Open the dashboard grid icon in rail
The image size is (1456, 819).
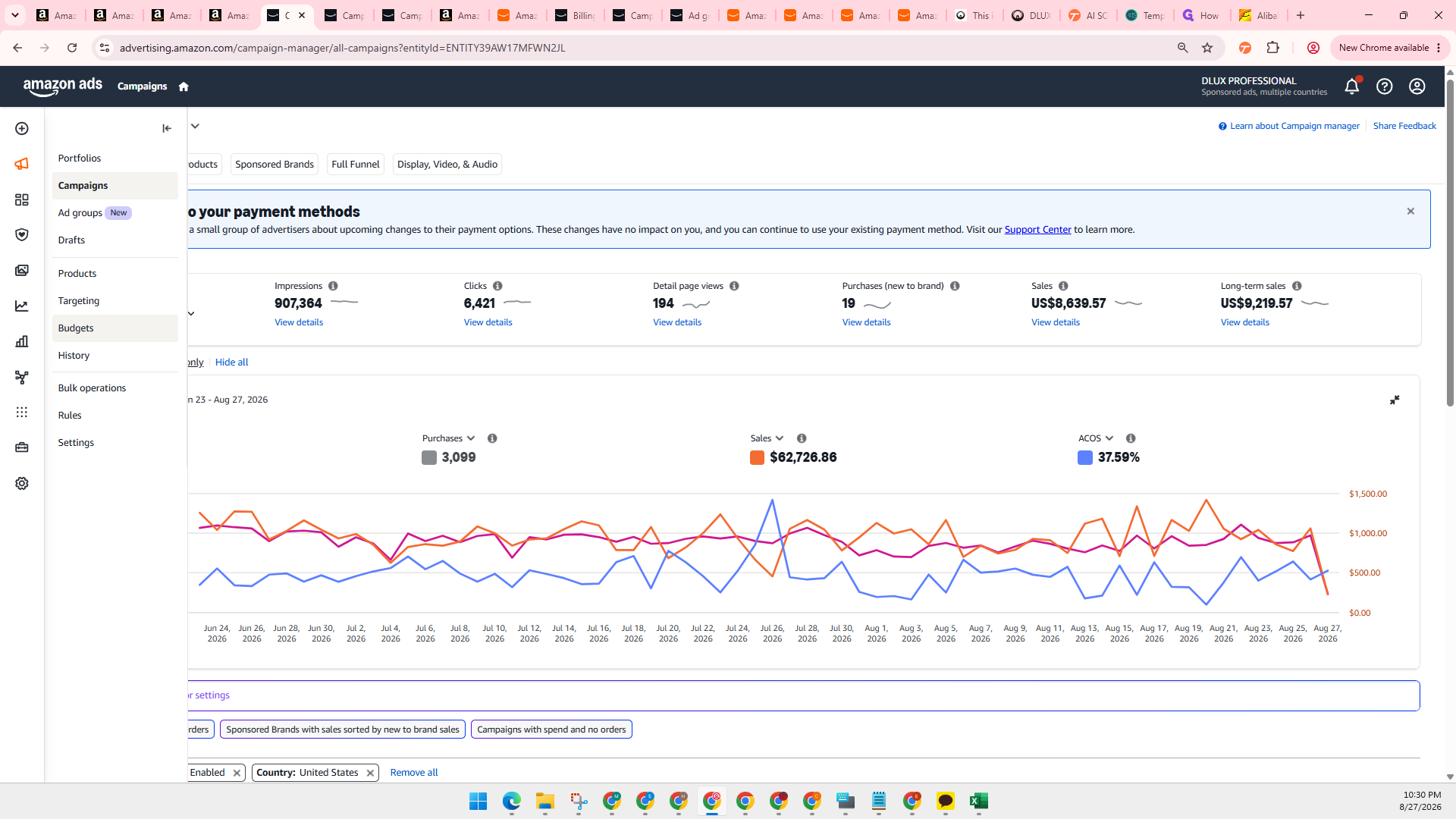click(x=22, y=199)
